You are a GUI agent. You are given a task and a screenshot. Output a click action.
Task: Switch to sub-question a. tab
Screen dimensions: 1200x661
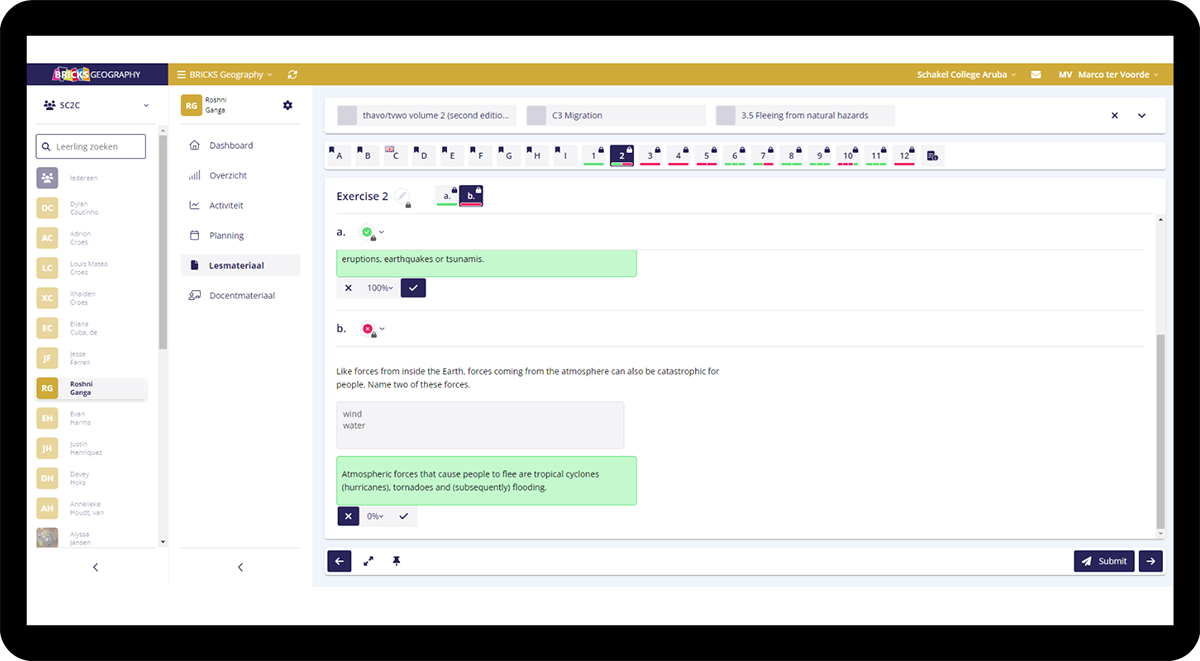(x=446, y=196)
